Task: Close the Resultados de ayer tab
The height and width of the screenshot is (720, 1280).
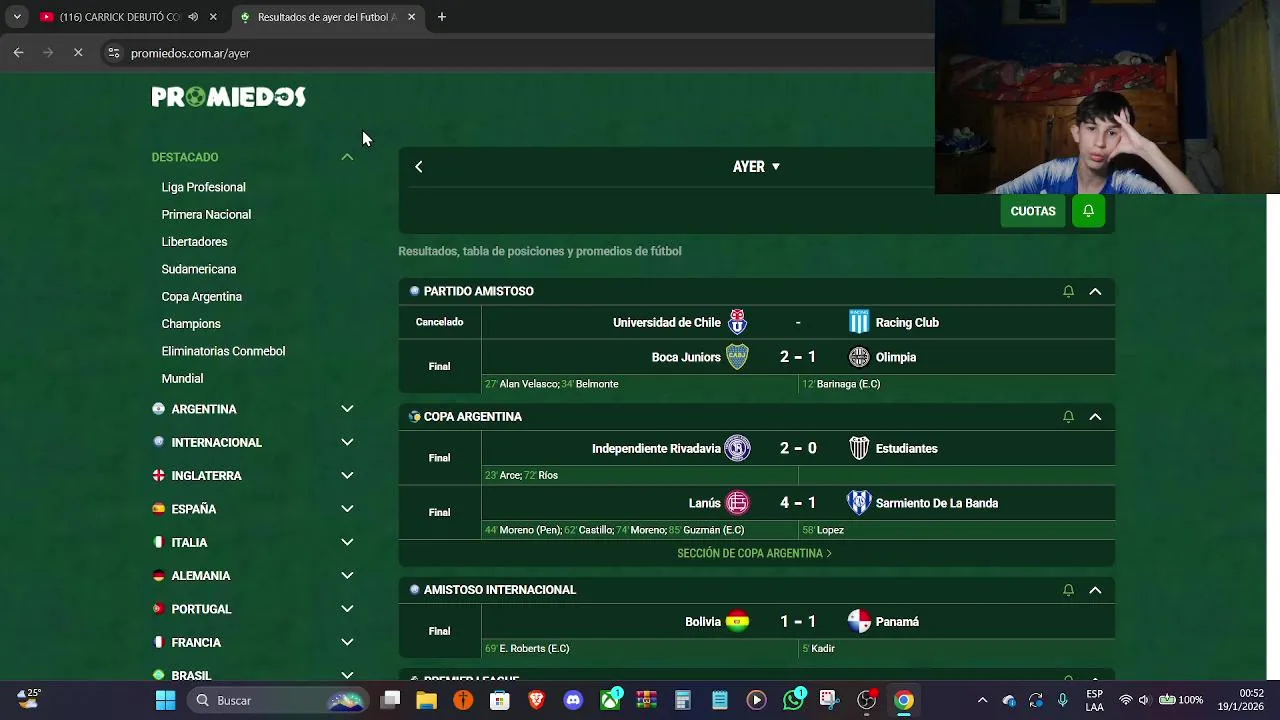Action: point(411,17)
